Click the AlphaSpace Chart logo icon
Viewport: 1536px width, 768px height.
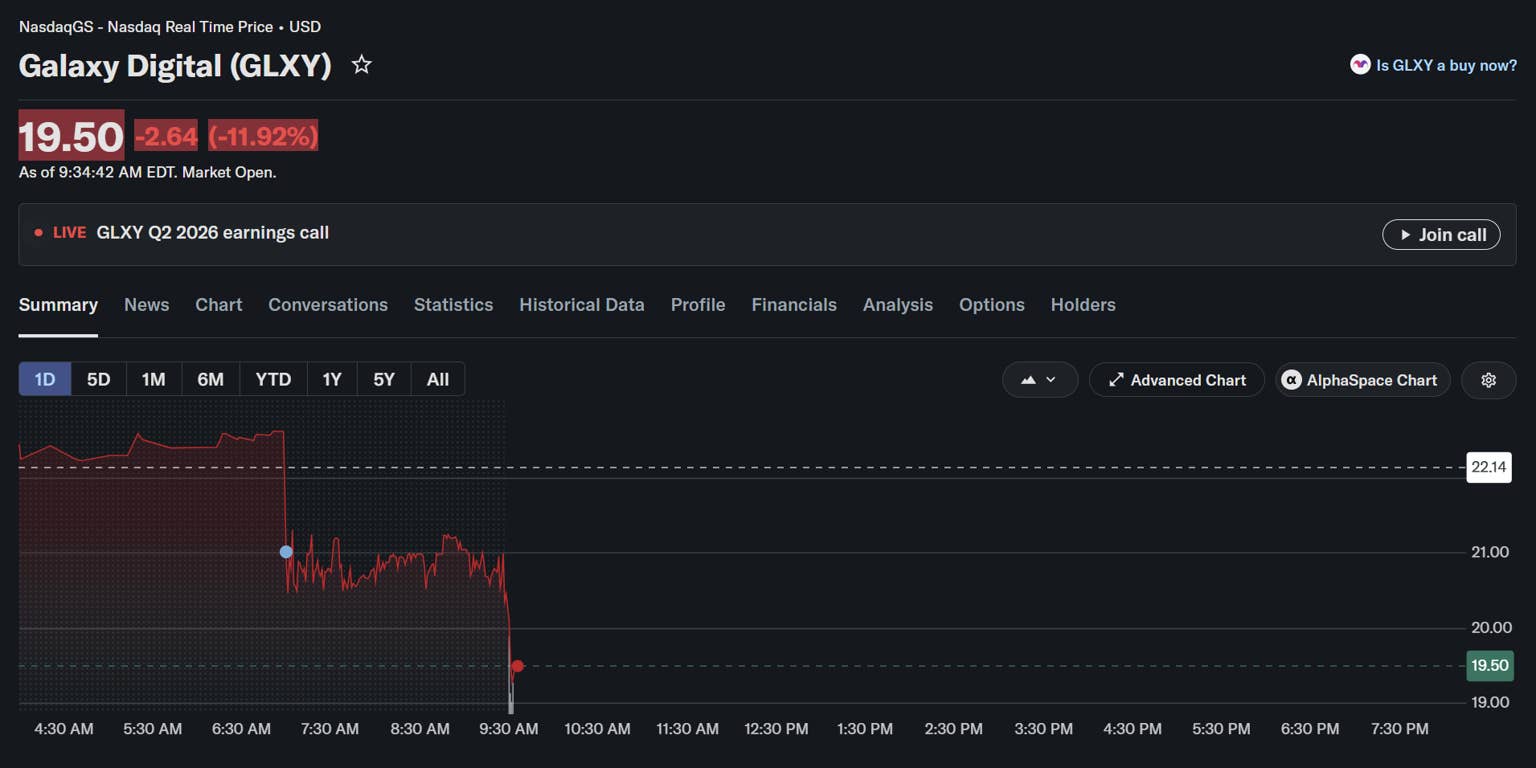coord(1291,380)
